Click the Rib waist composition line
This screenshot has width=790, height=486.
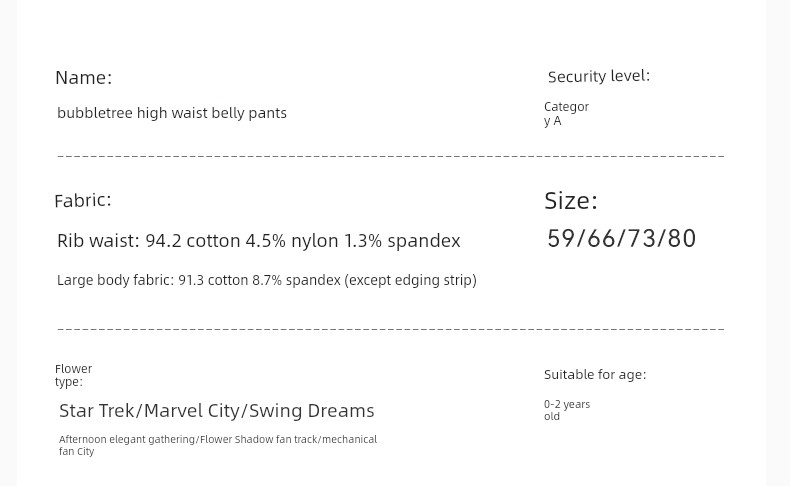coord(258,241)
